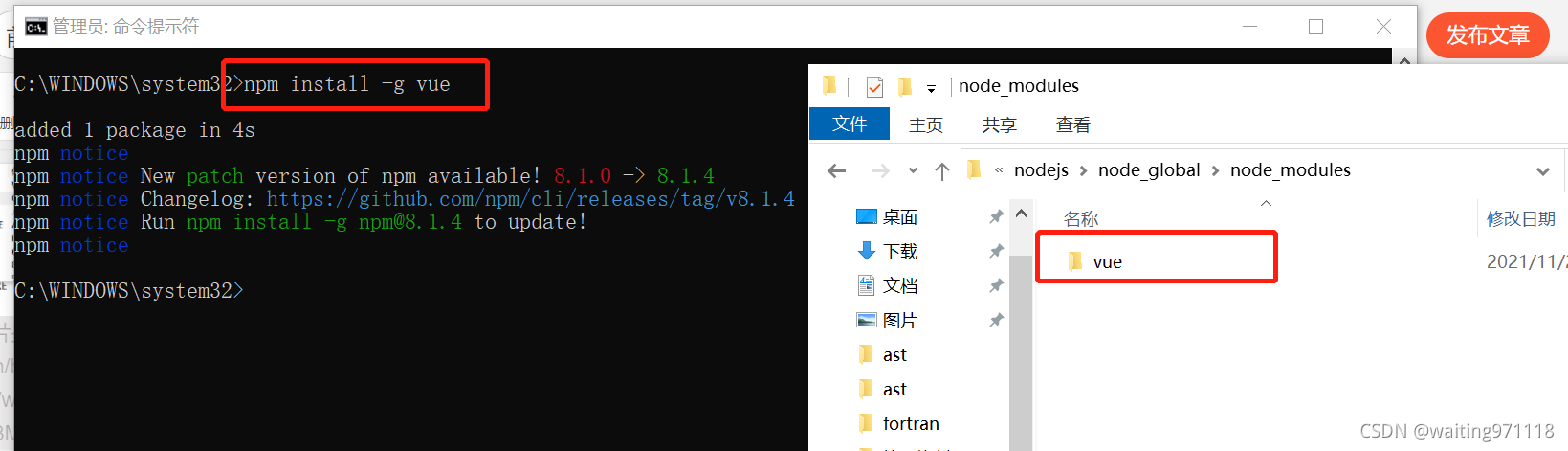Viewport: 1568px width, 451px height.
Task: Go back in Explorer navigation
Action: click(x=837, y=171)
